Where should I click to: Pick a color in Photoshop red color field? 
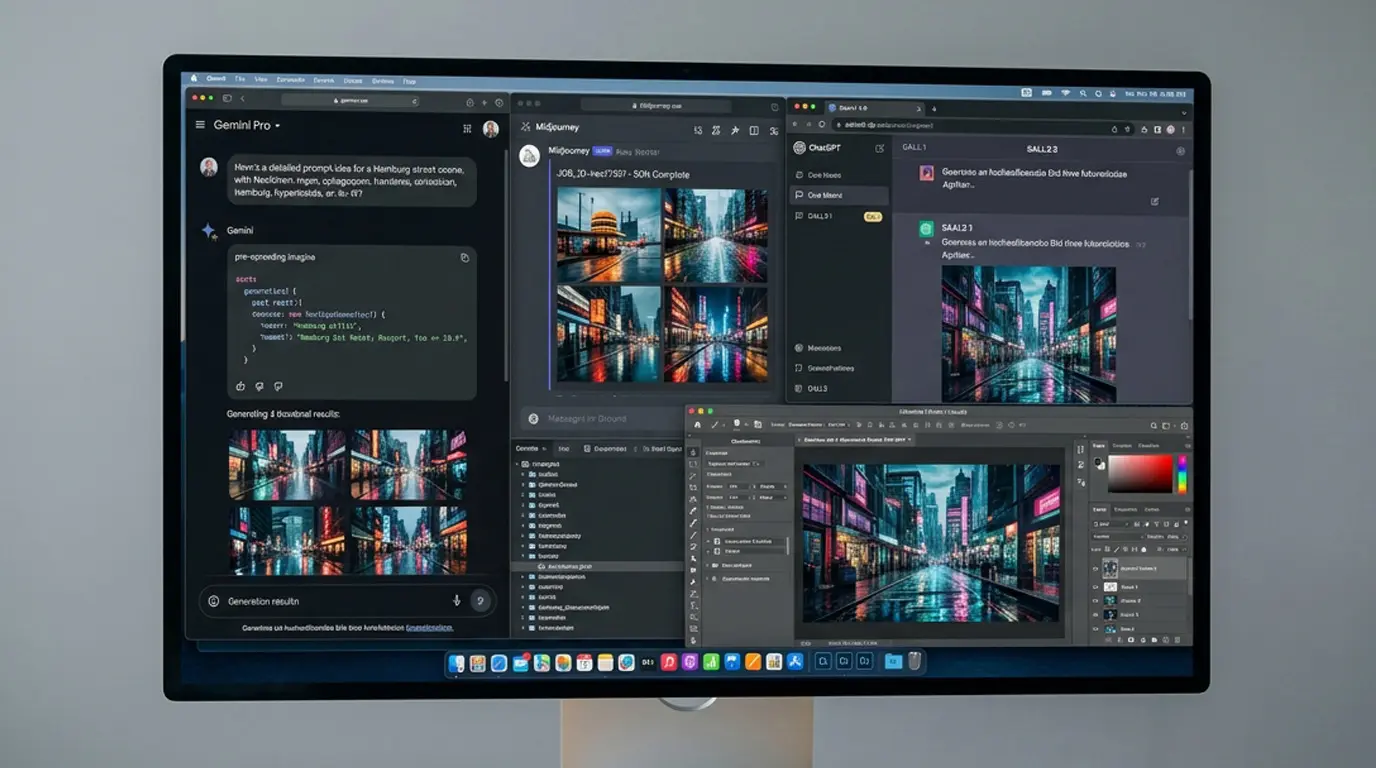1140,474
